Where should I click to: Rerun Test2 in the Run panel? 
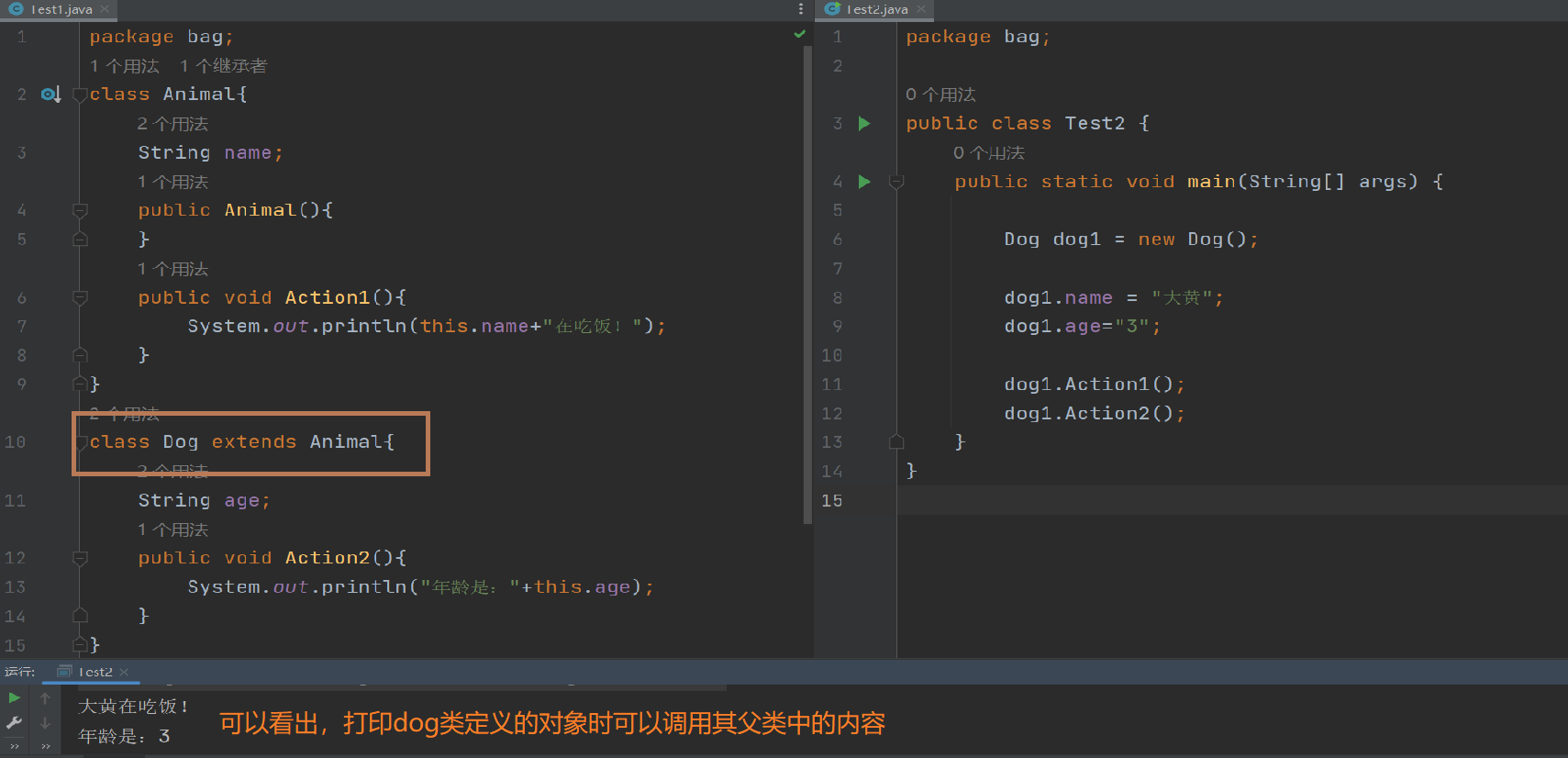tap(15, 698)
